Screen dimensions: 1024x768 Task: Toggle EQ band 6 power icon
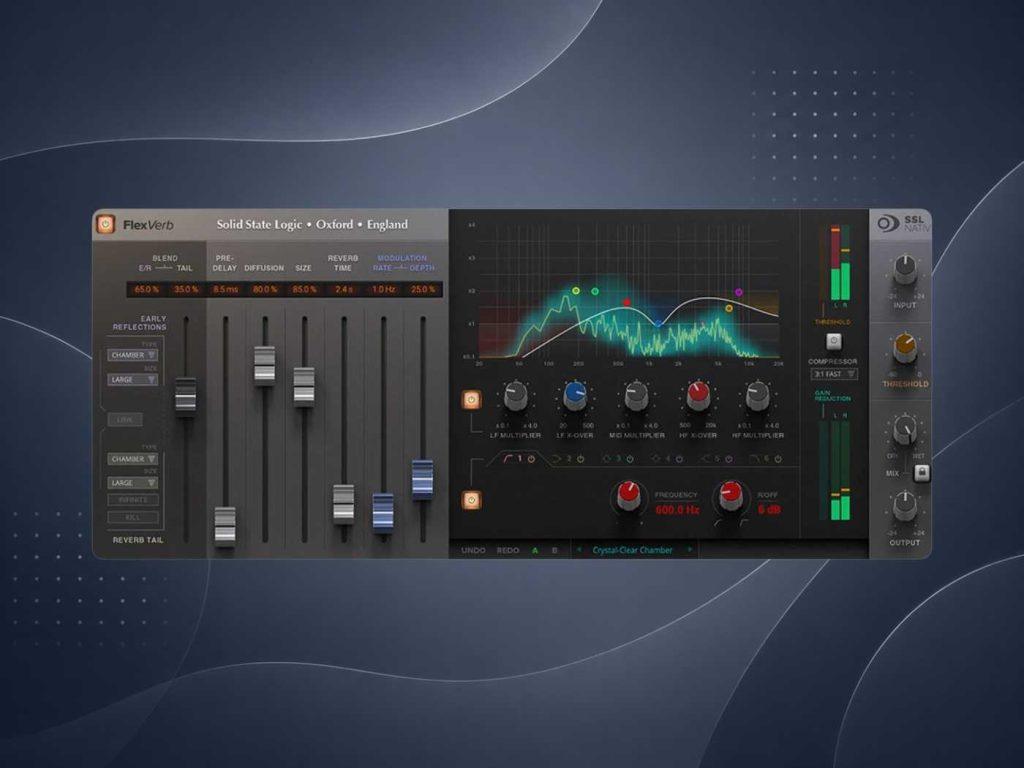[778, 459]
